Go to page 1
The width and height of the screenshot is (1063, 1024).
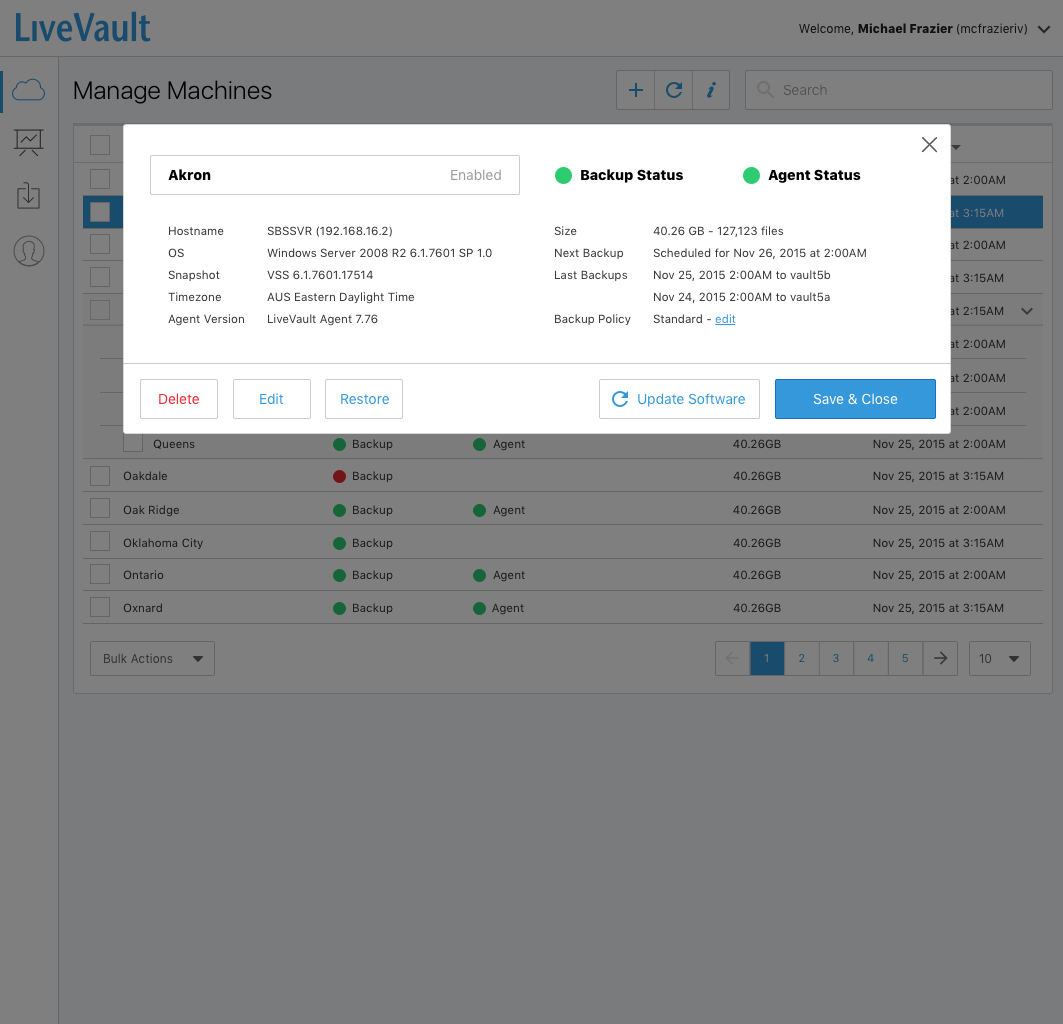767,658
